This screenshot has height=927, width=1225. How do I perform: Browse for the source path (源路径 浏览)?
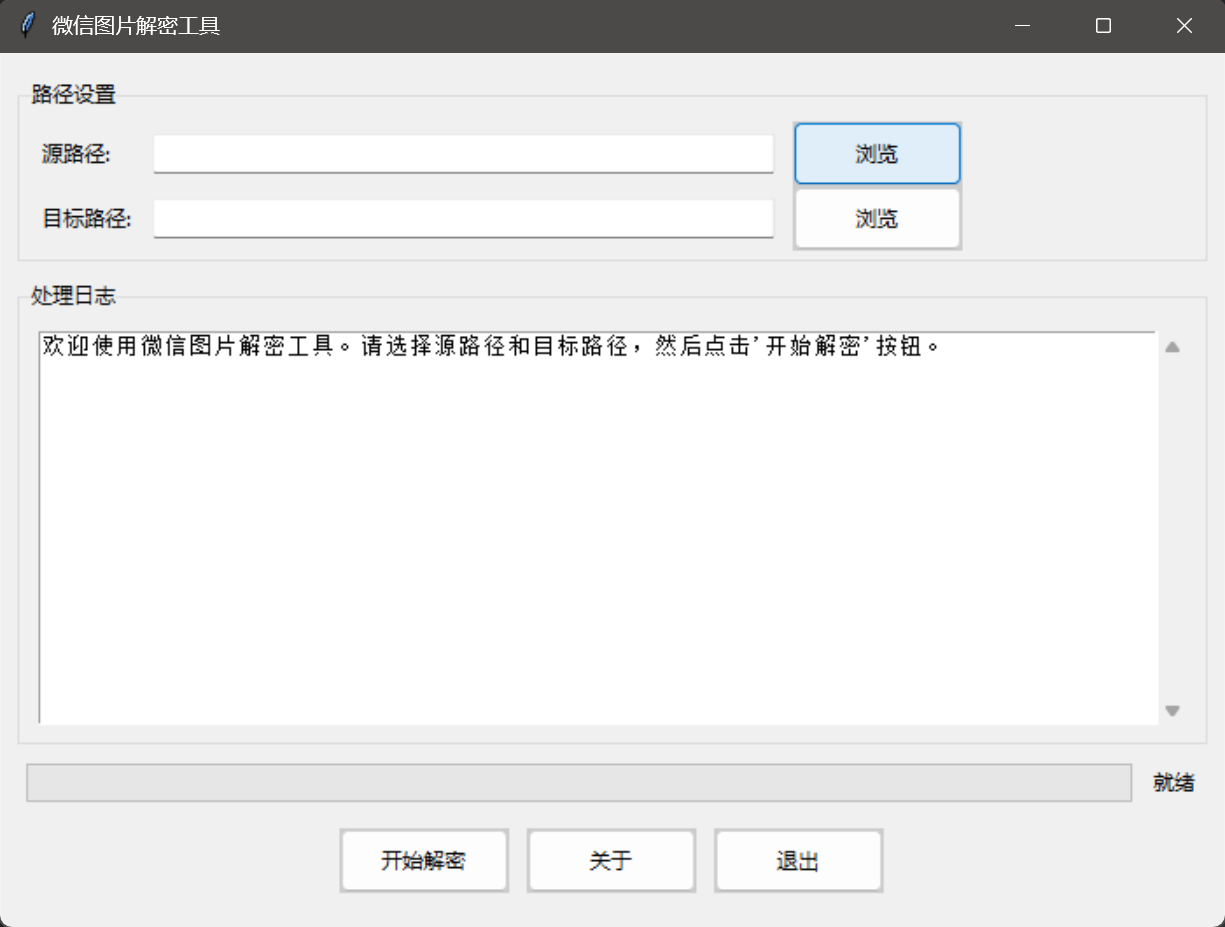(877, 154)
